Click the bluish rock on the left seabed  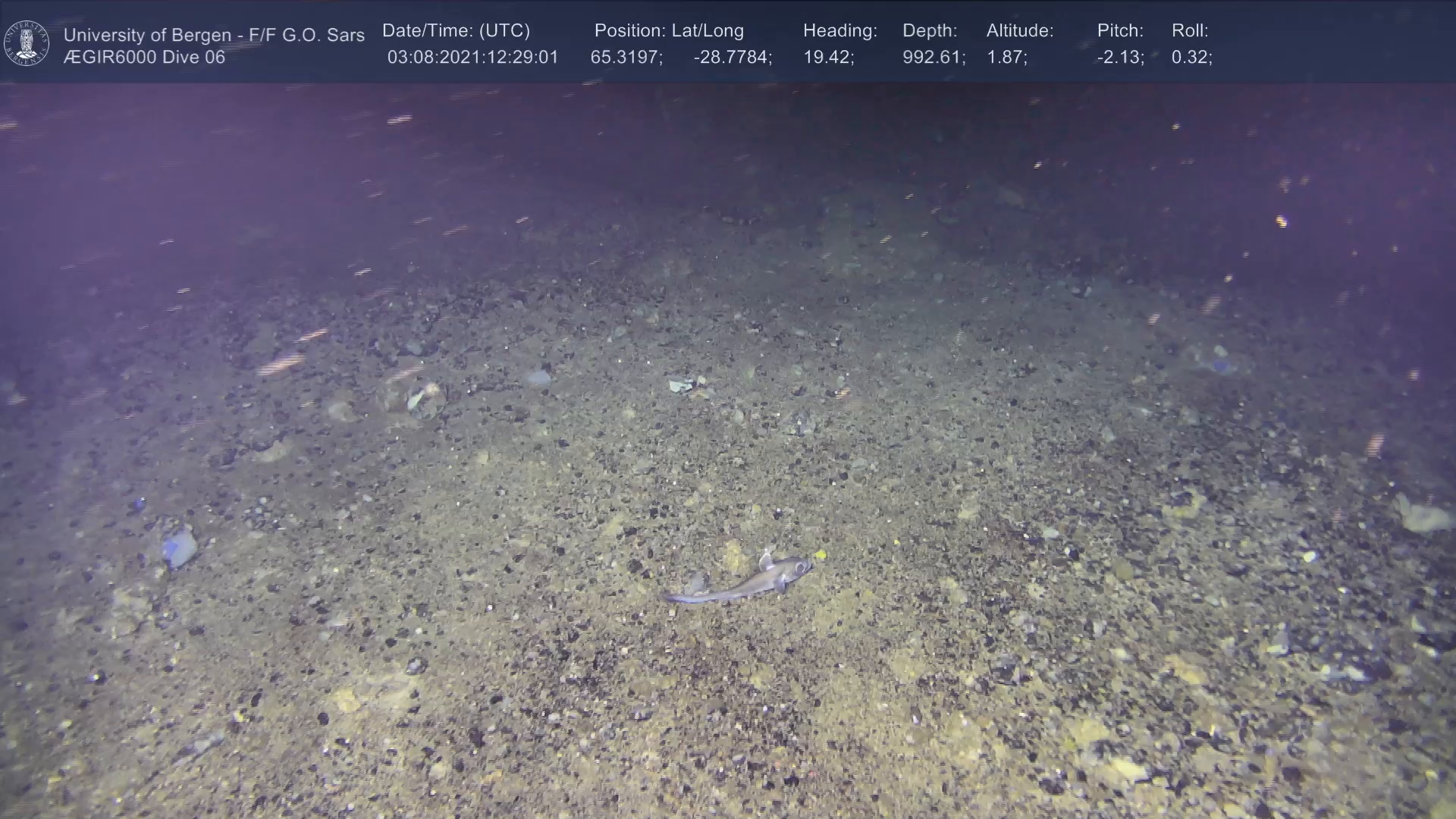tap(180, 548)
